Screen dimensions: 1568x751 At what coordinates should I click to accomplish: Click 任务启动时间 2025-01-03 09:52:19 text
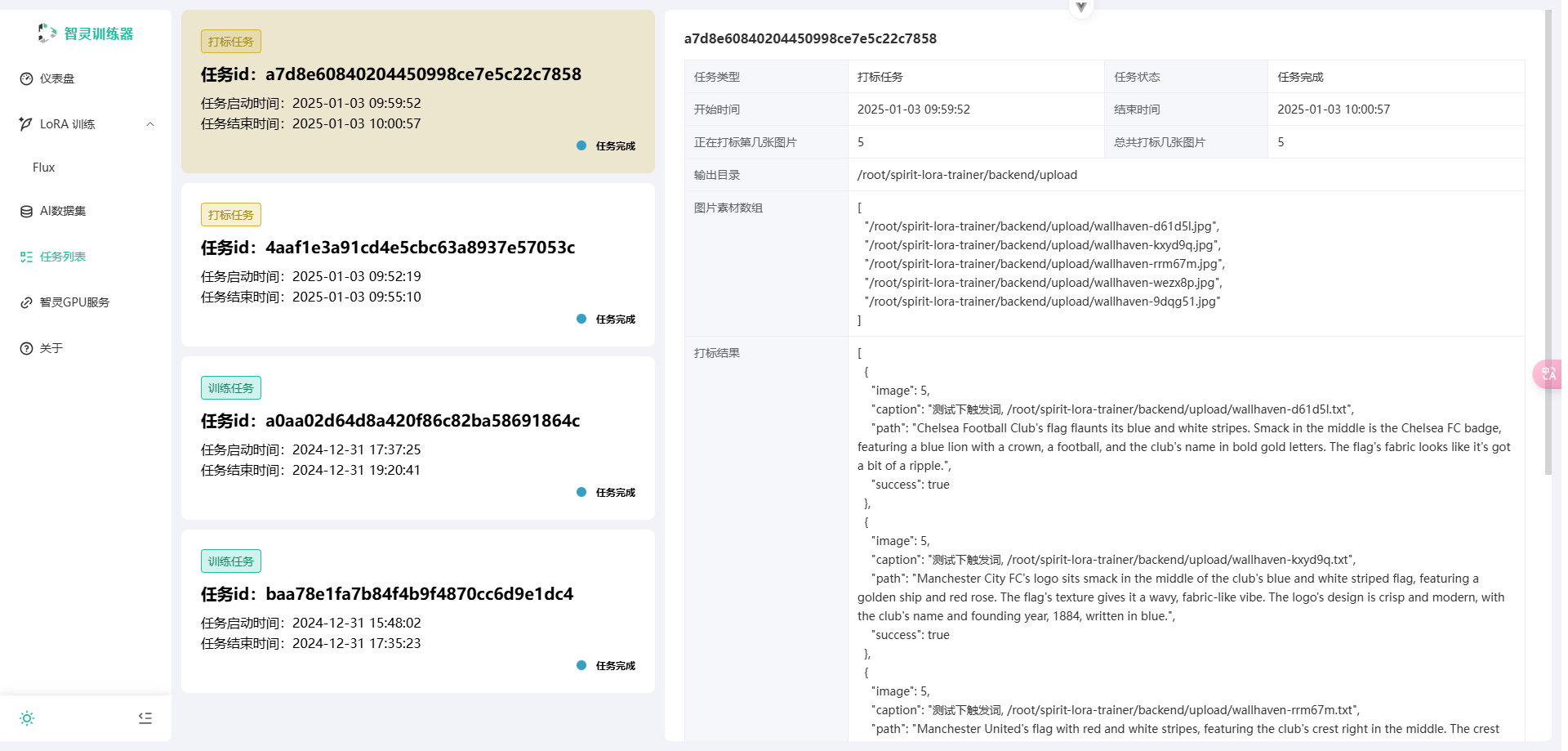click(x=311, y=276)
